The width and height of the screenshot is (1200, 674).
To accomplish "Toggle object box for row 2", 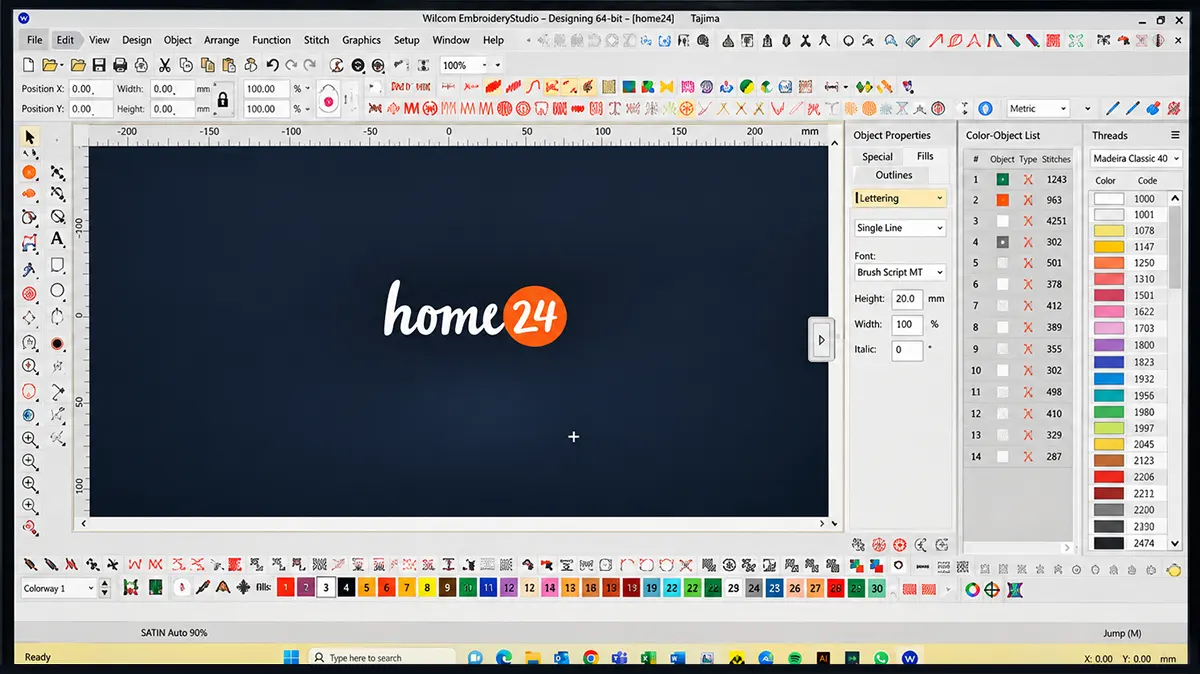I will point(1002,200).
